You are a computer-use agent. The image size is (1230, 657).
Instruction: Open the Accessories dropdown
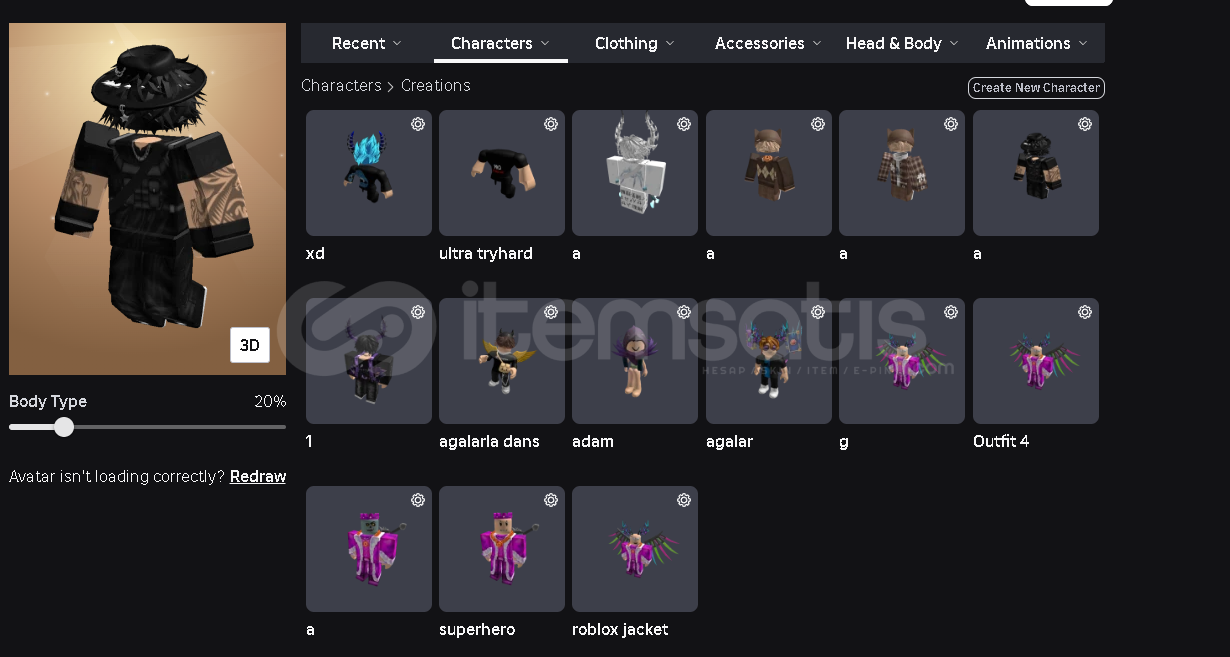(768, 43)
